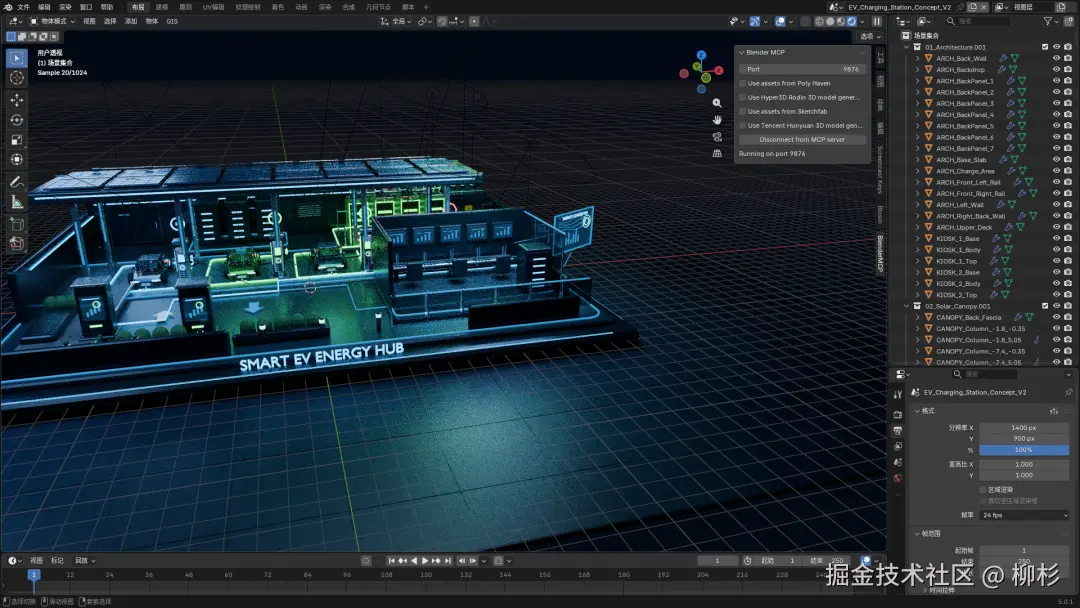Play the animation forward

[425, 561]
